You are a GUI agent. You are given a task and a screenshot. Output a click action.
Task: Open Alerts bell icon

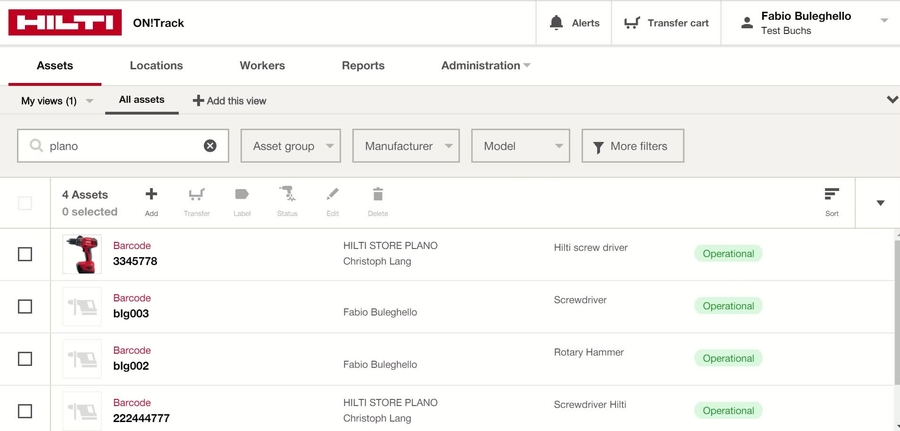point(556,23)
